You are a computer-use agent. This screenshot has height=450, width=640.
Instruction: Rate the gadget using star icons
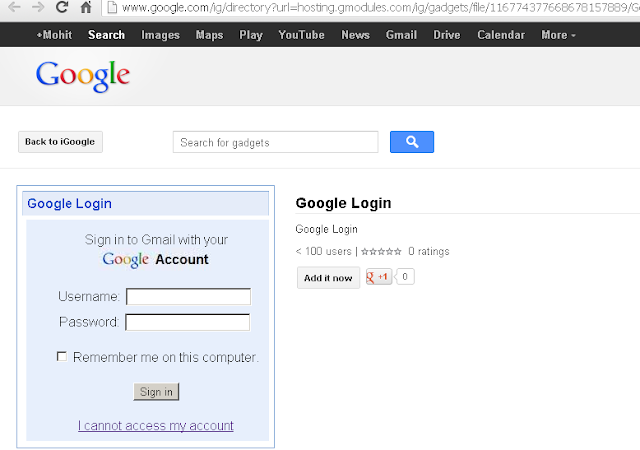coord(381,252)
